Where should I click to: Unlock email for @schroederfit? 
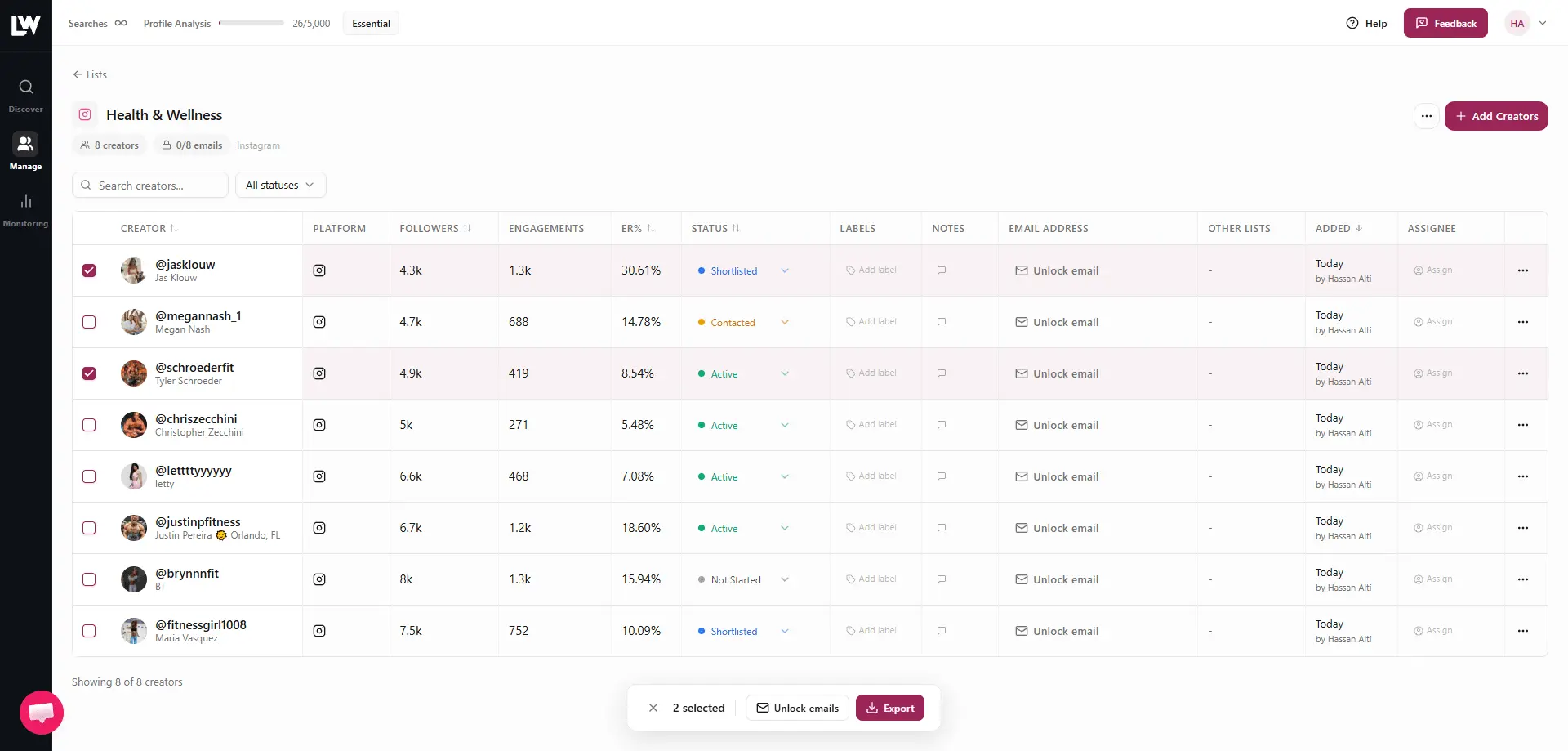coord(1057,373)
